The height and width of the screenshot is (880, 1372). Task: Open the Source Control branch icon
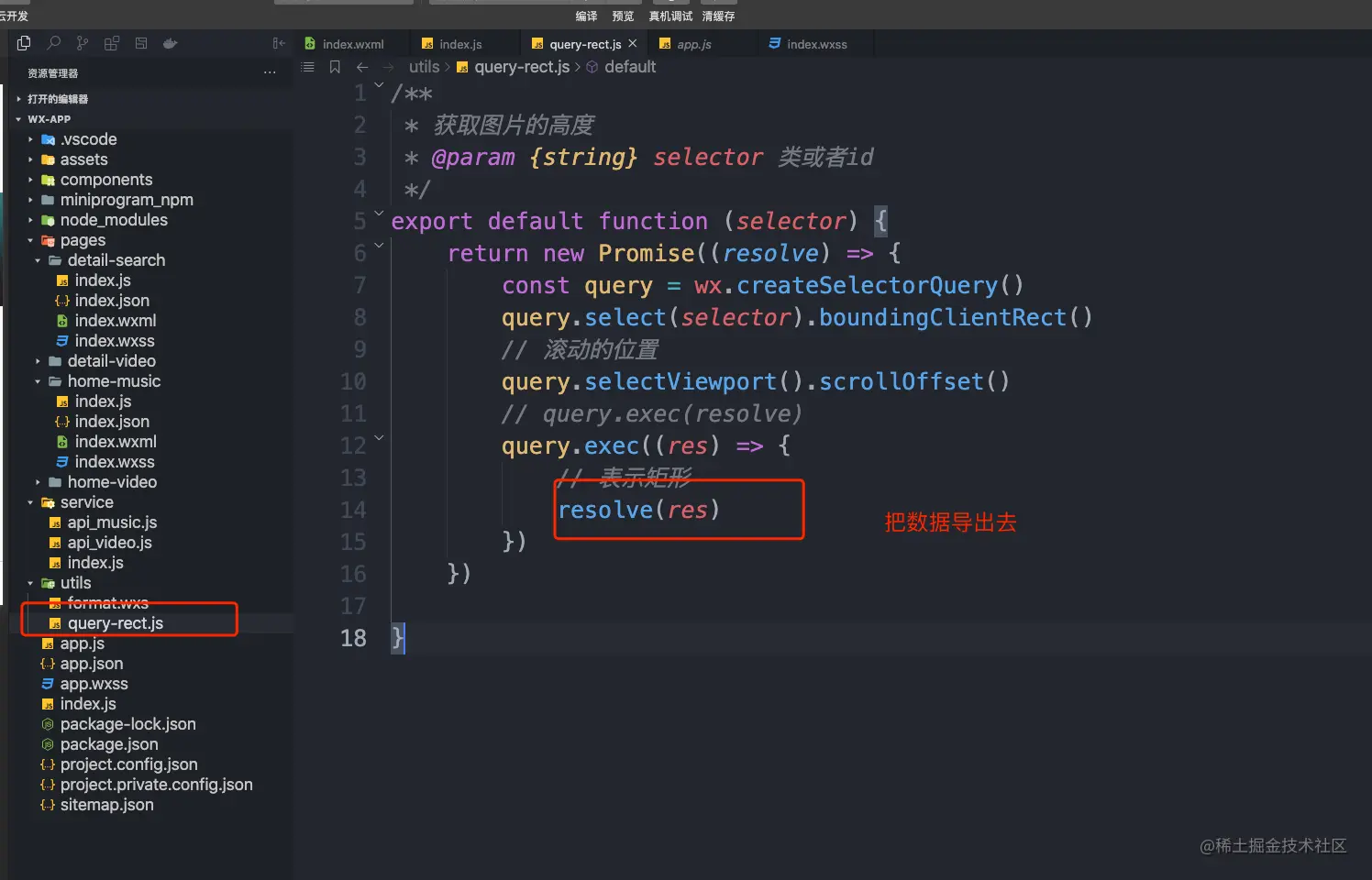point(83,43)
